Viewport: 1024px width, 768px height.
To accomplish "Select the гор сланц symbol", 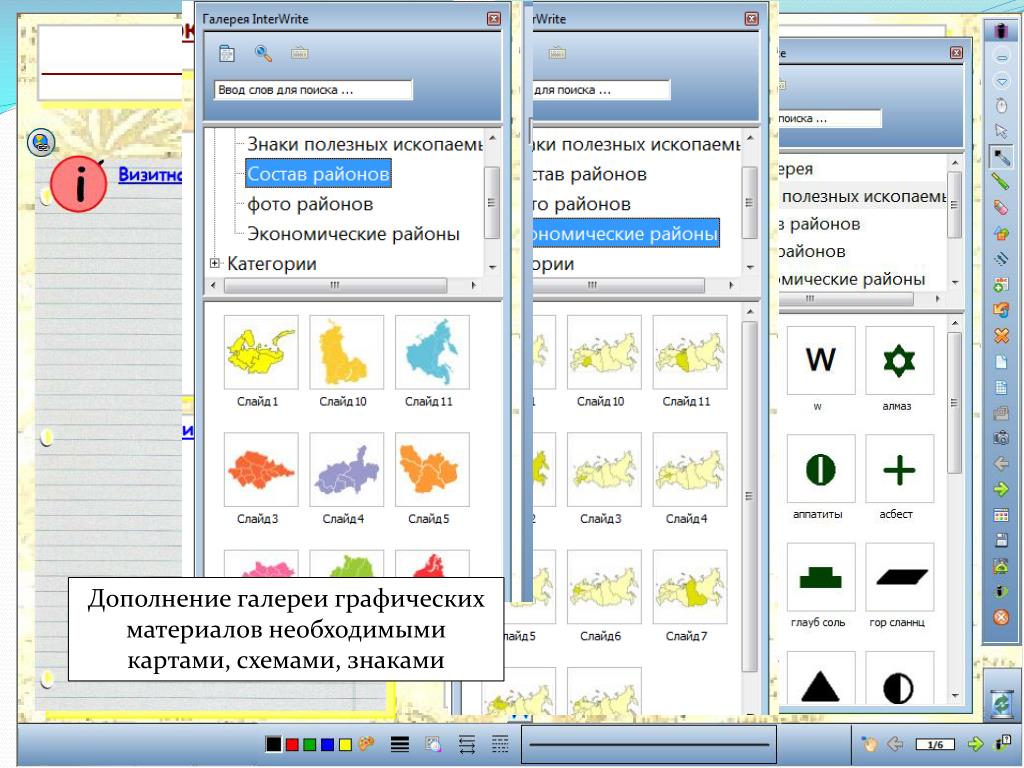I will click(899, 577).
